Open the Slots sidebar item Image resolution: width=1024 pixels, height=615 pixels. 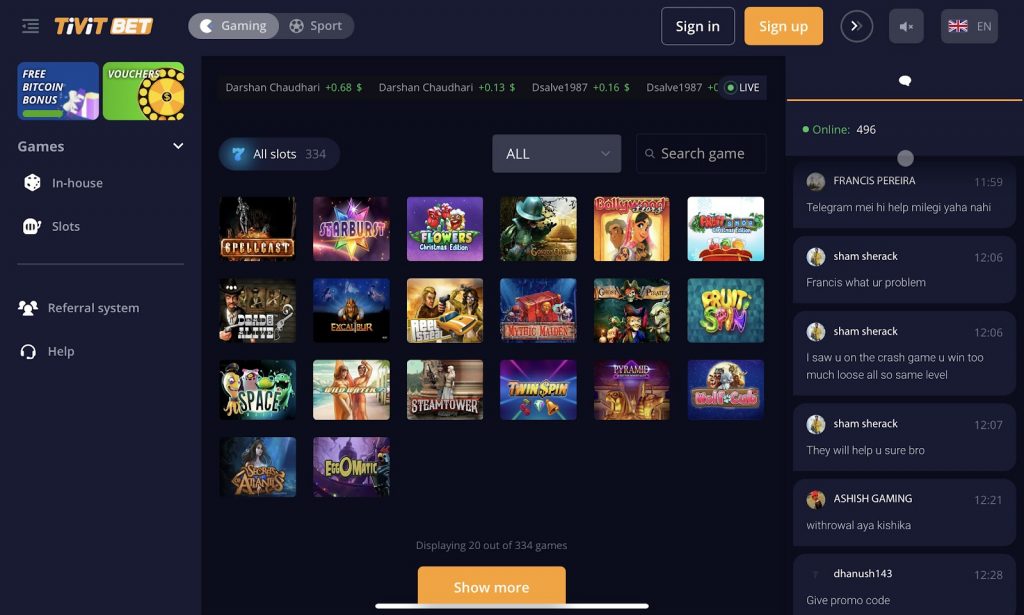(x=65, y=226)
